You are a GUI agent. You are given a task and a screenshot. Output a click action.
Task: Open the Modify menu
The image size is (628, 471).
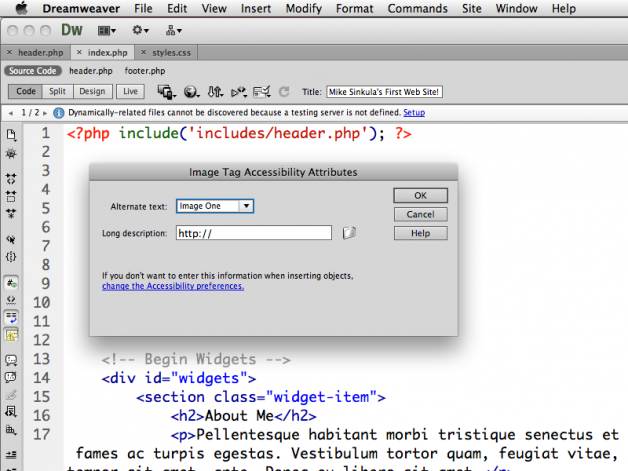coord(304,8)
